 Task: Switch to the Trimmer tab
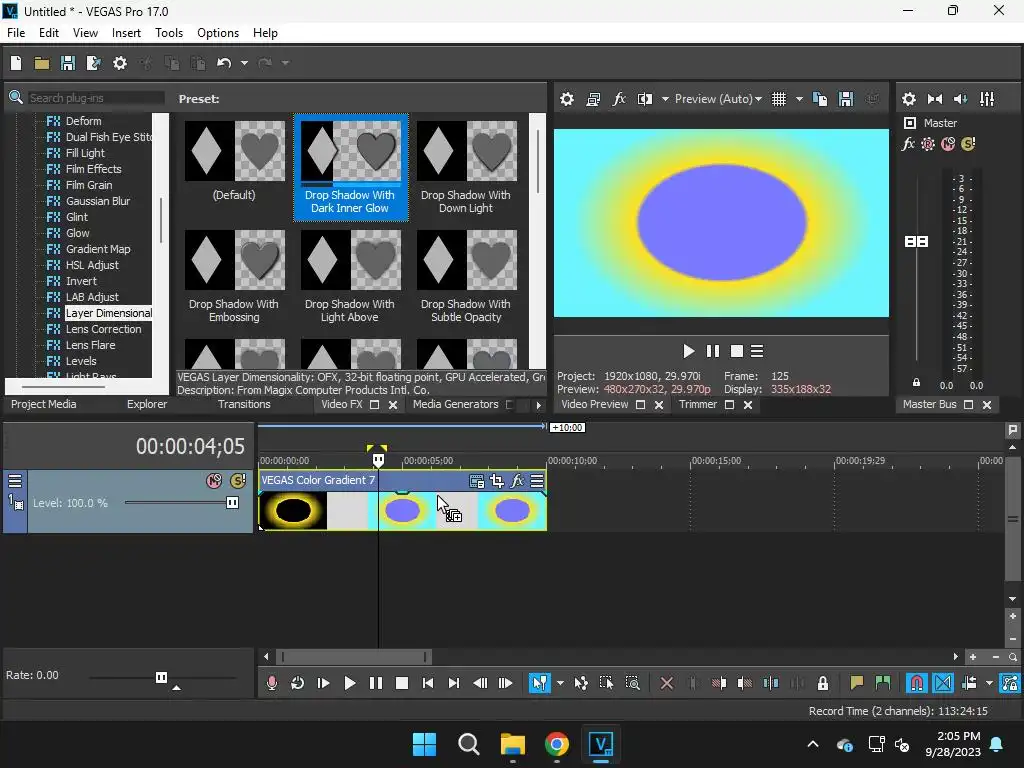pyautogui.click(x=697, y=404)
